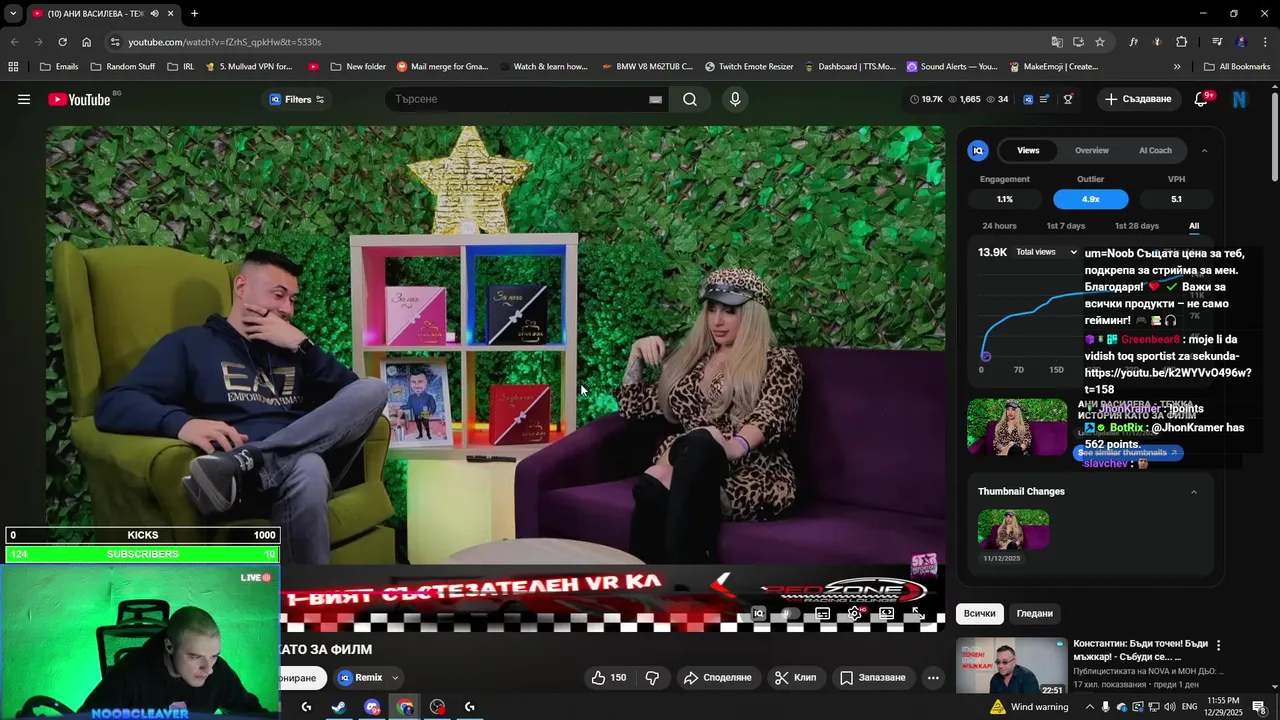Screen dimensions: 1280x720
Task: Select the Engagement 1.1% metric
Action: coord(1005,199)
